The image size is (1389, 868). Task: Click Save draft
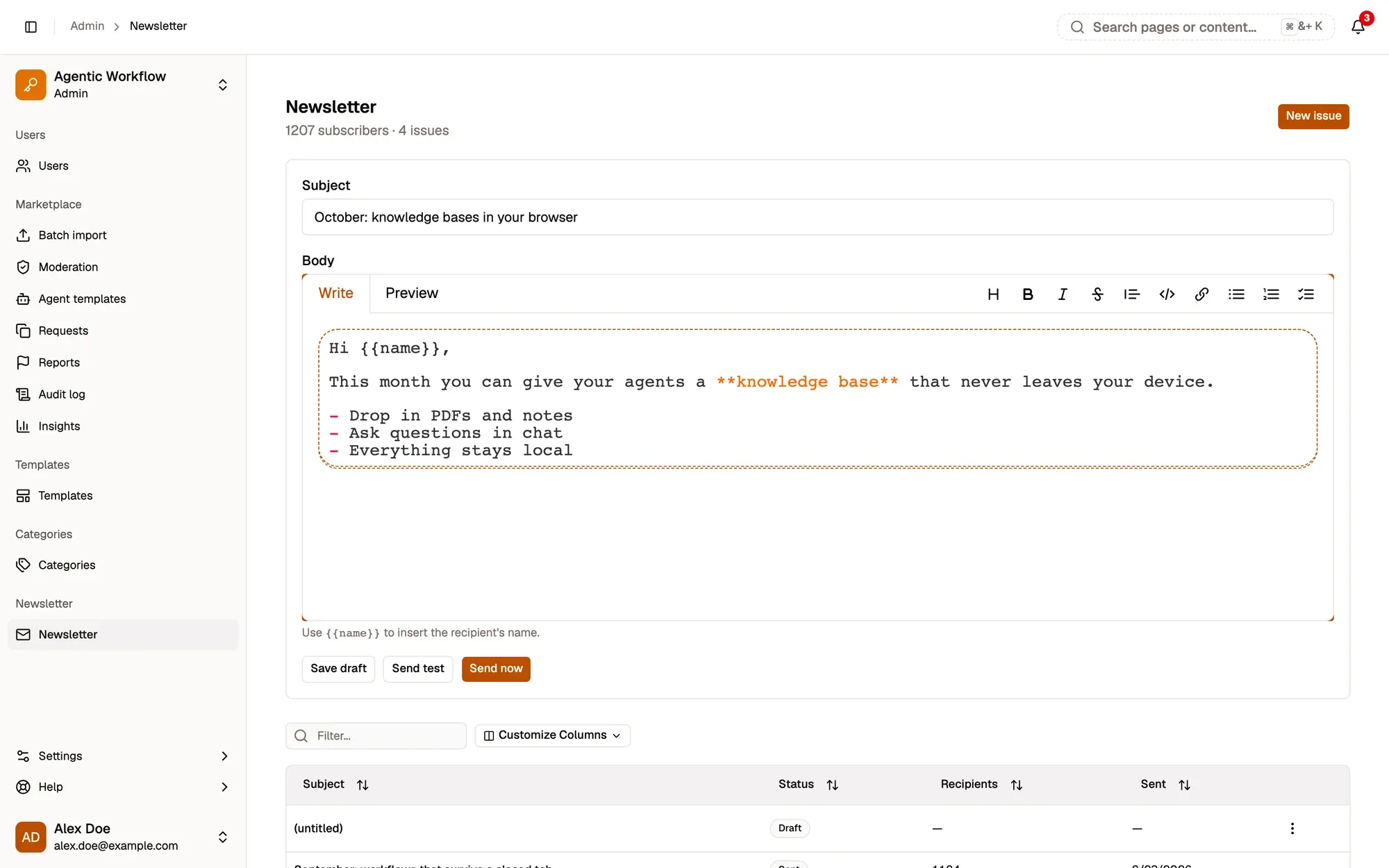click(338, 669)
